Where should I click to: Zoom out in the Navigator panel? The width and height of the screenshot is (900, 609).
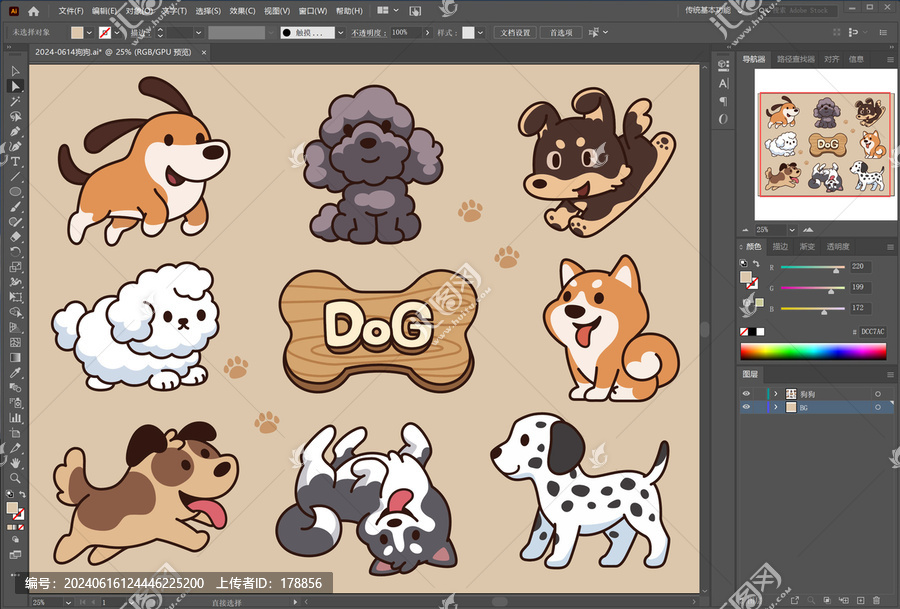pyautogui.click(x=746, y=230)
